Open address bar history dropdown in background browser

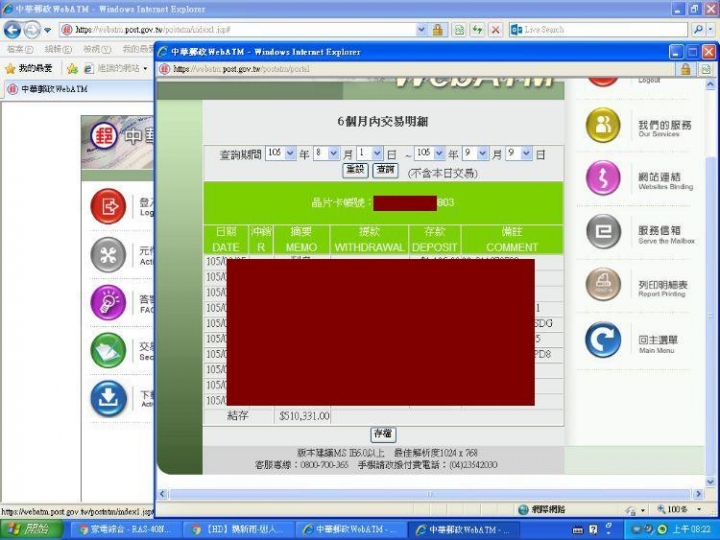click(422, 30)
